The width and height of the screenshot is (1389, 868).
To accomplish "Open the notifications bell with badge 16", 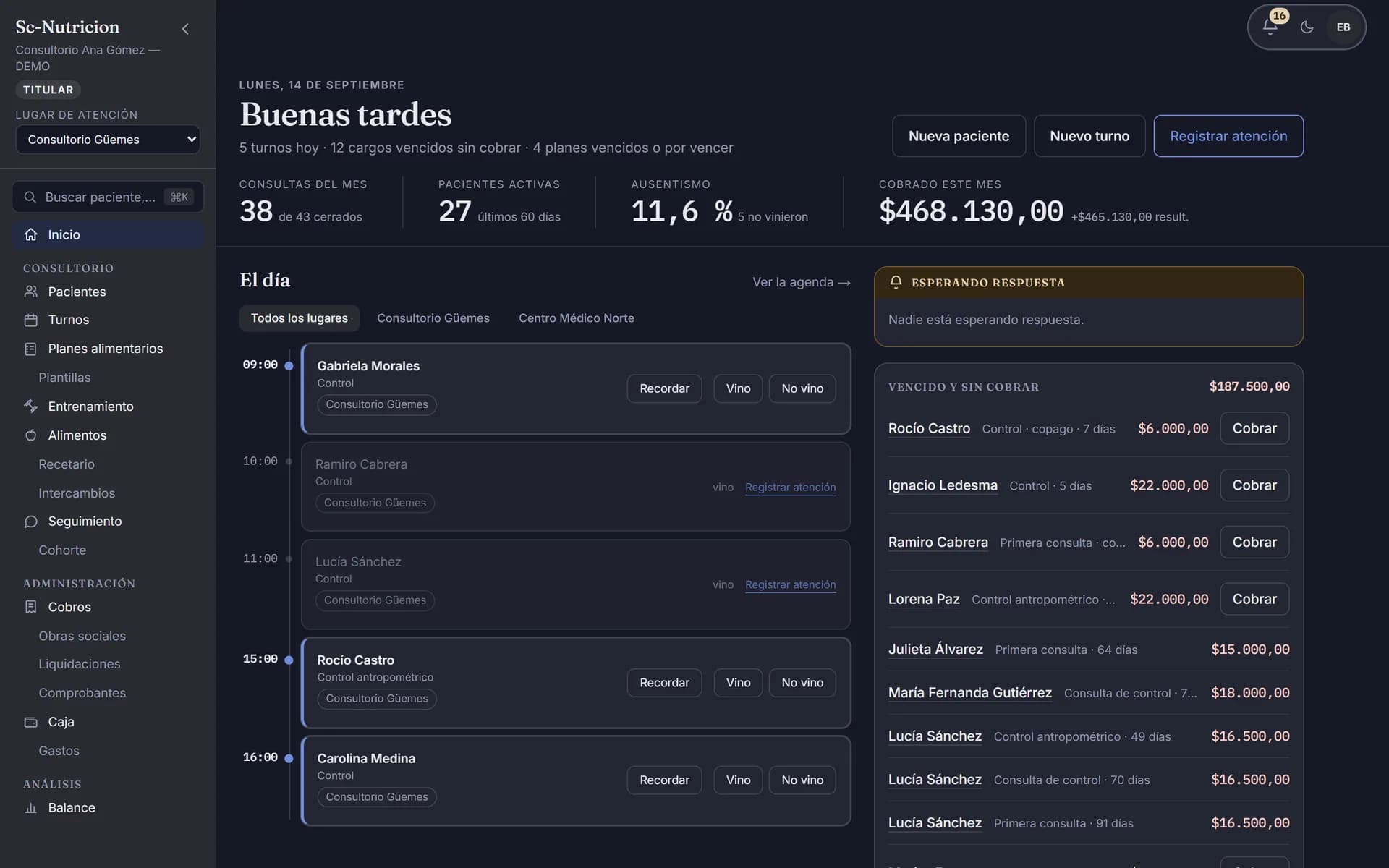I will [x=1270, y=27].
